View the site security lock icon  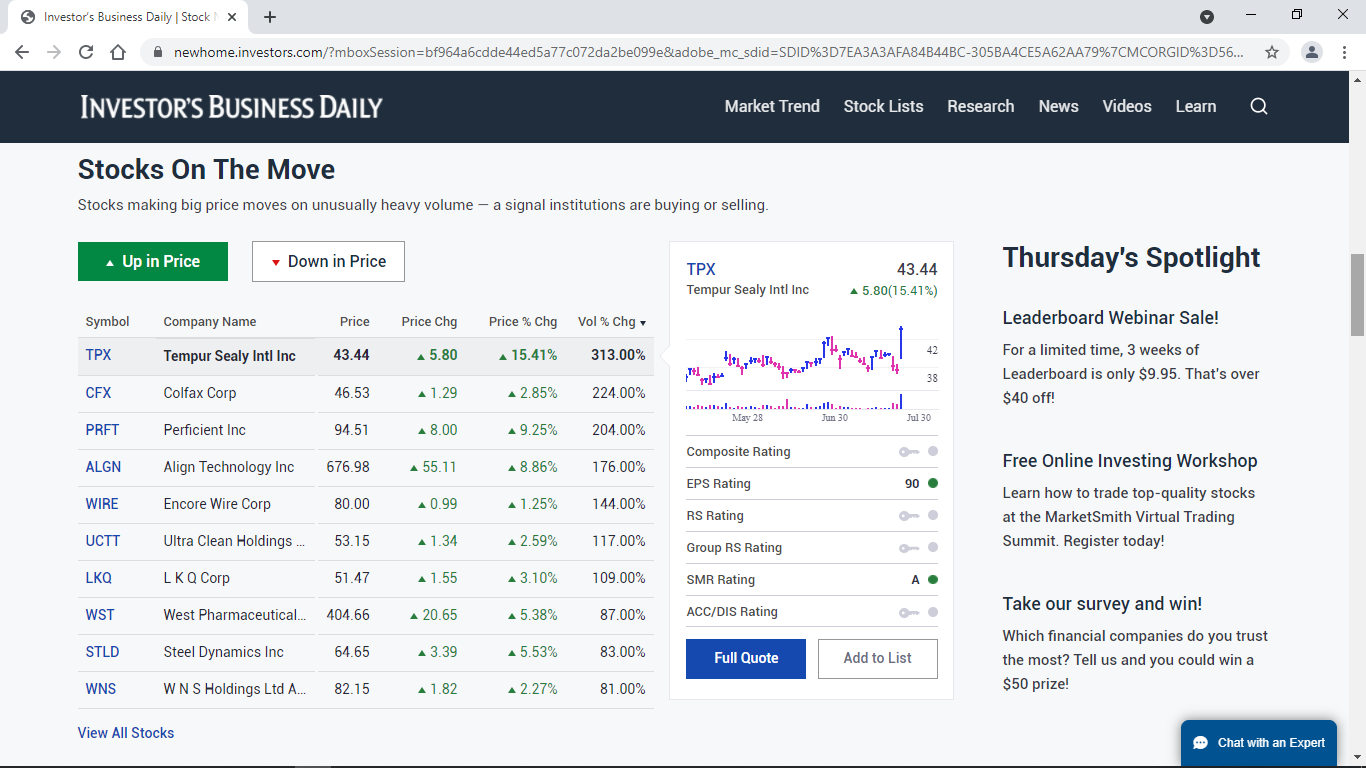(x=157, y=52)
